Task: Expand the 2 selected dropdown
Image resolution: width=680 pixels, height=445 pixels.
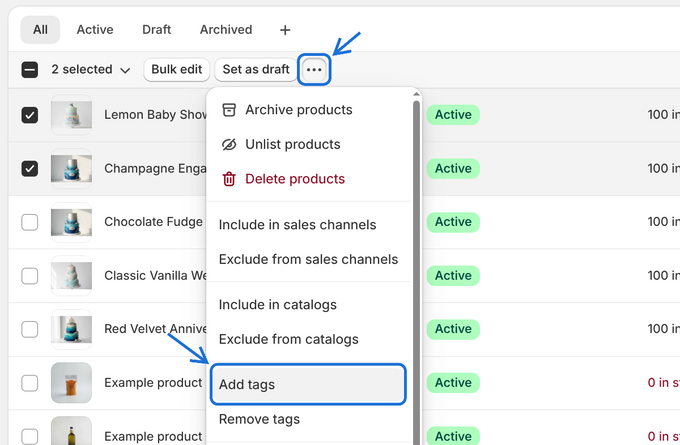Action: 91,70
